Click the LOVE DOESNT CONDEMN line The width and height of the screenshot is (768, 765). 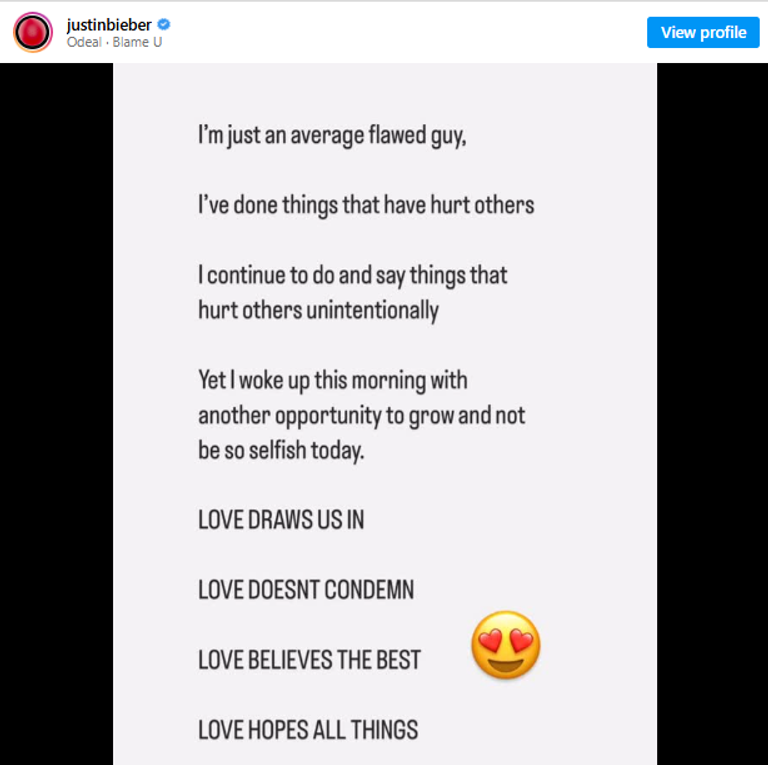point(306,590)
